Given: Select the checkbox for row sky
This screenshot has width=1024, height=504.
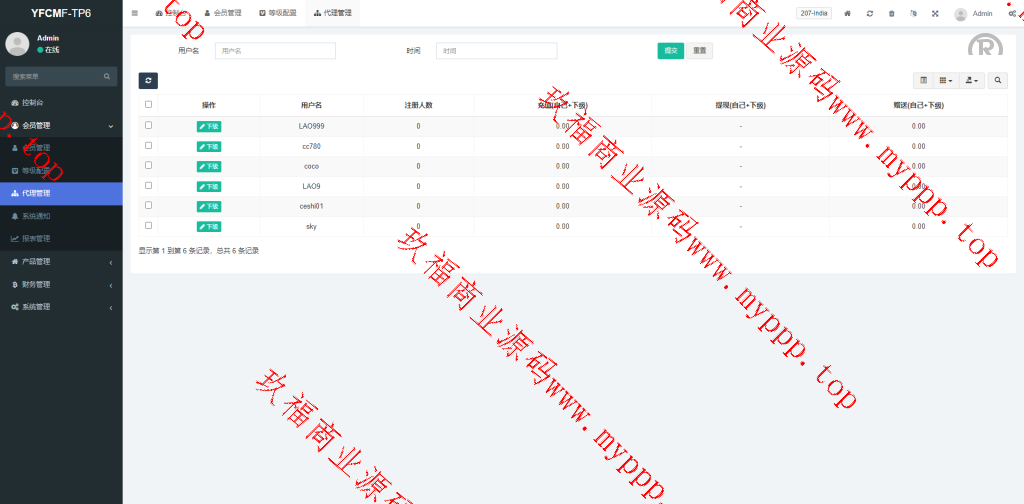Looking at the screenshot, I should tap(149, 226).
